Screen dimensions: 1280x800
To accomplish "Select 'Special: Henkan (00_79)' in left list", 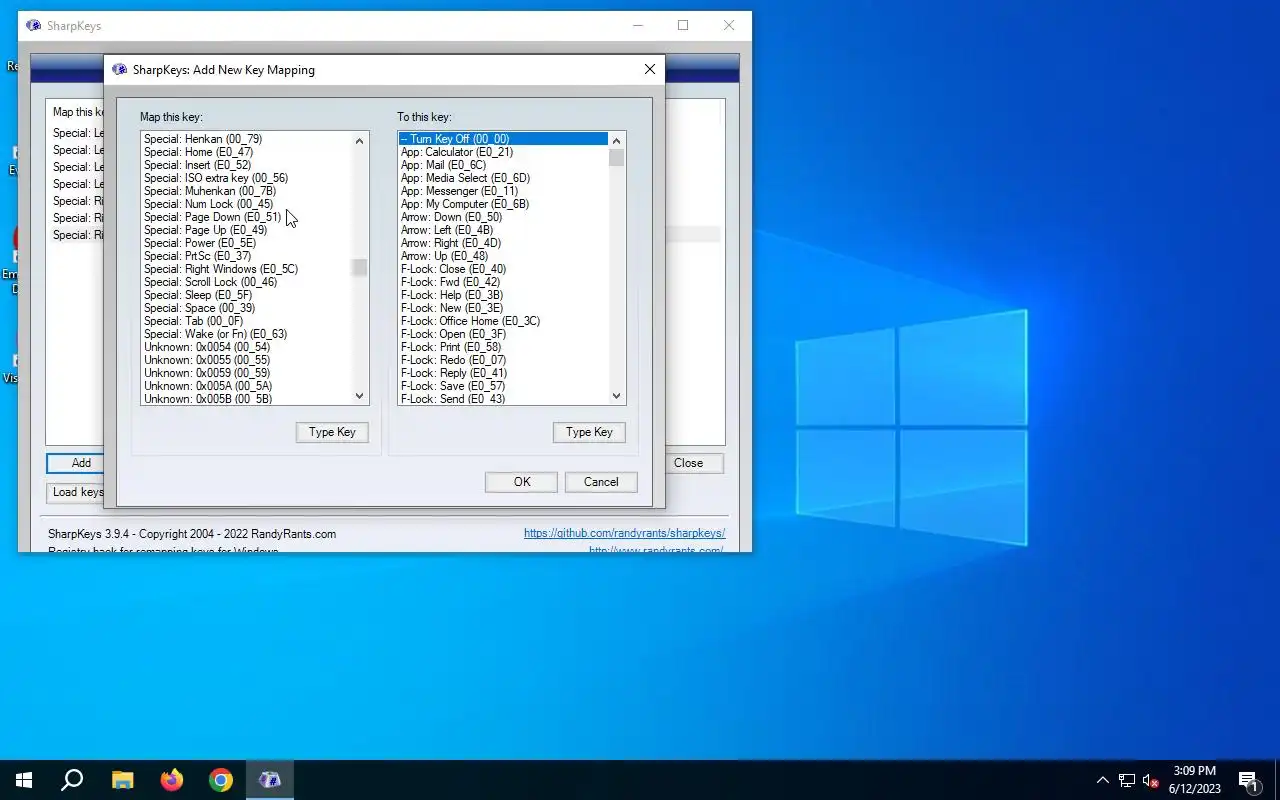I will point(246,139).
